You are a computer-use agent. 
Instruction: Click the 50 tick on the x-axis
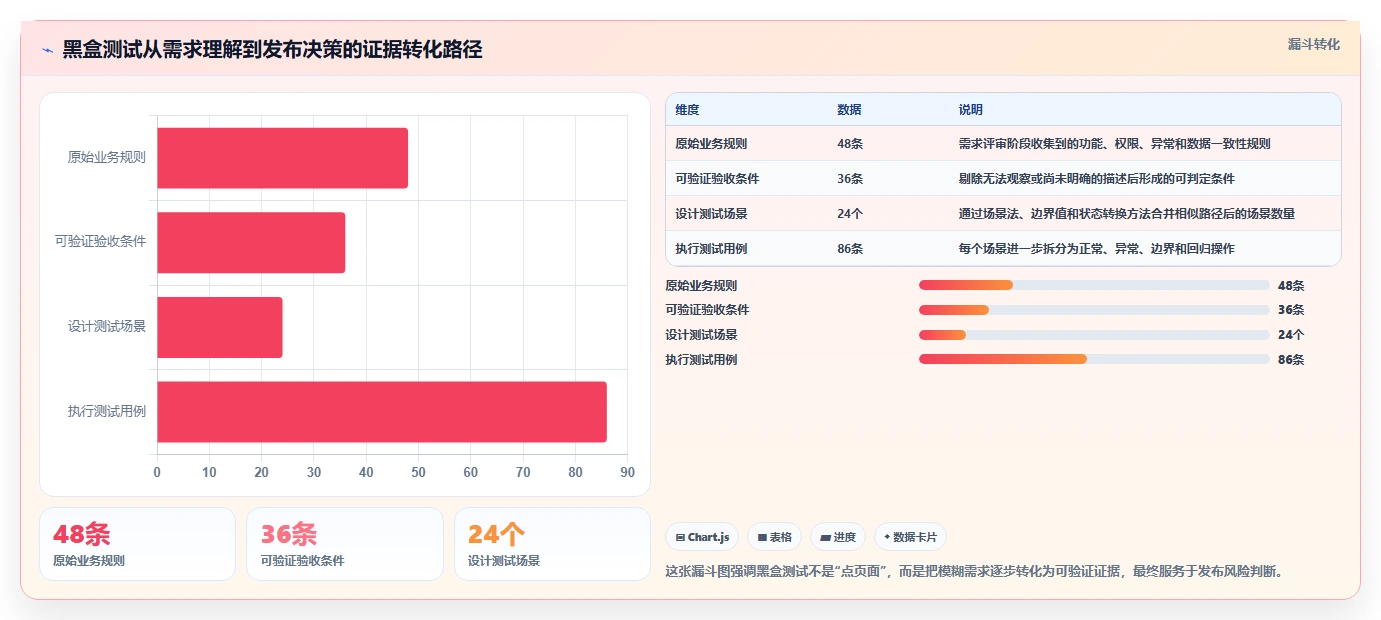coord(418,473)
